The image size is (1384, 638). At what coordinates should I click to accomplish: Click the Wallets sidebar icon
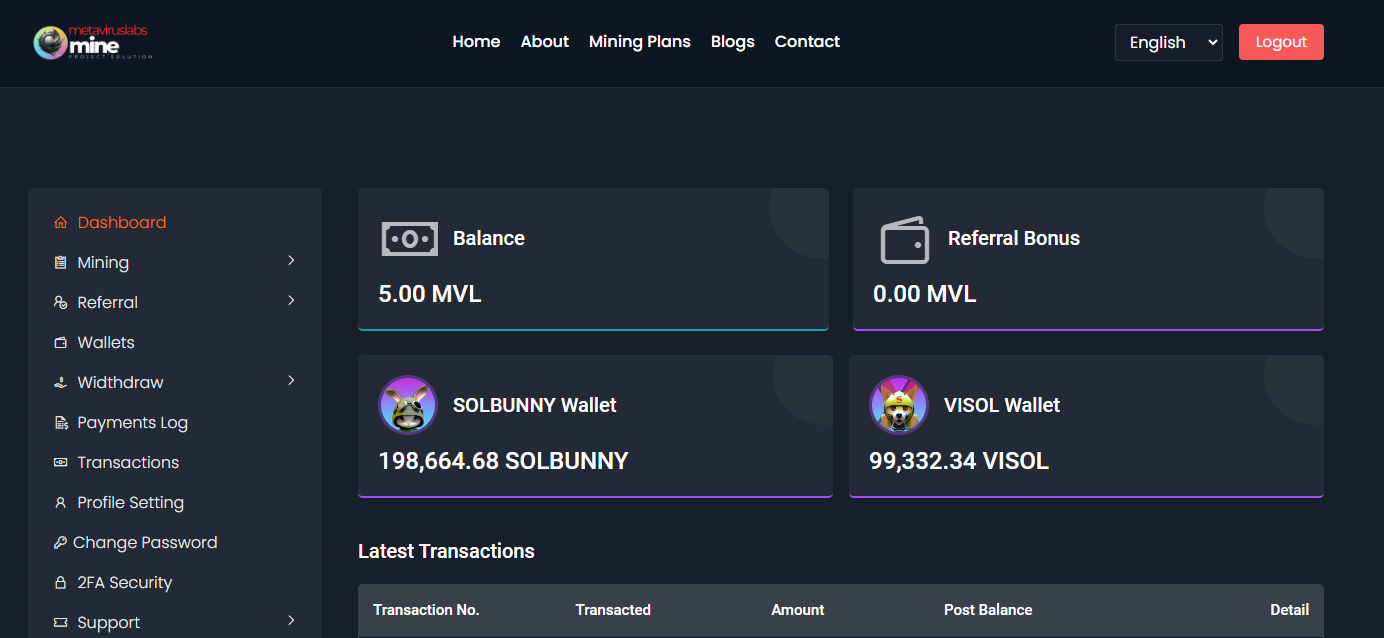[x=60, y=342]
